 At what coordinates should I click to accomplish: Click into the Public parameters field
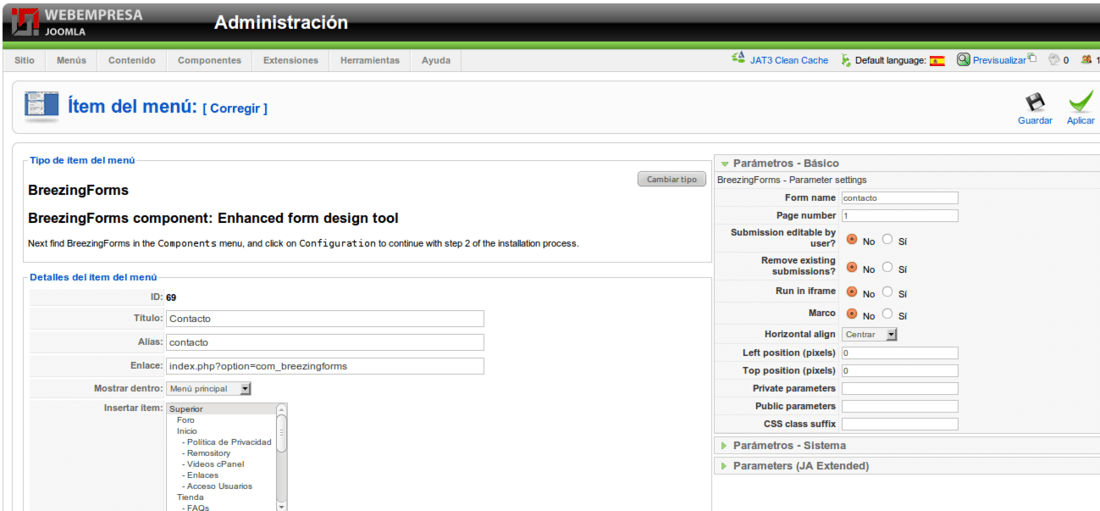(899, 406)
